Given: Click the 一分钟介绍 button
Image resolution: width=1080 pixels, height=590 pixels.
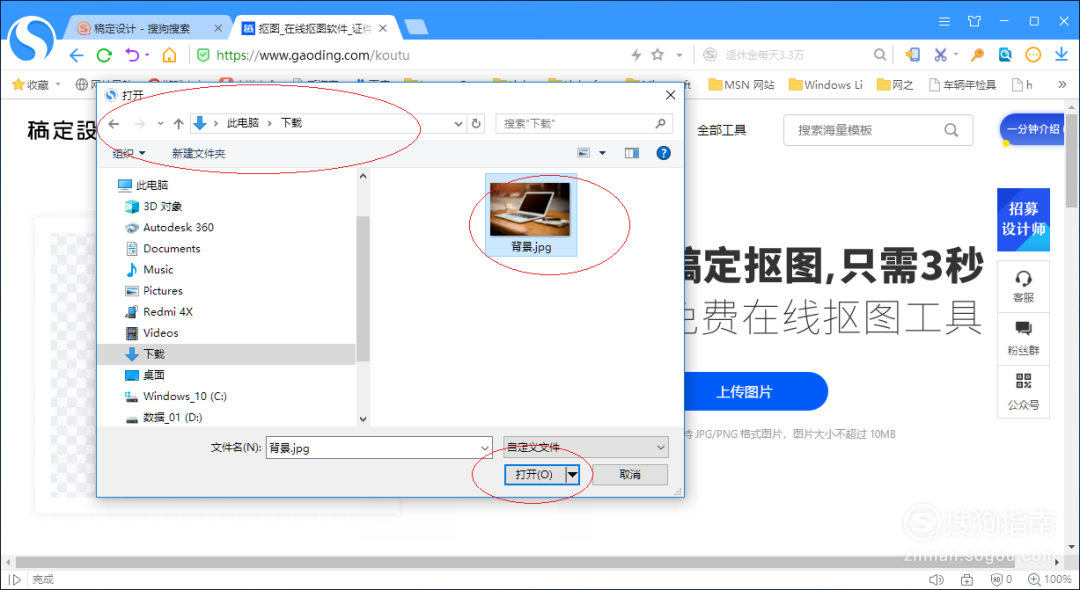Looking at the screenshot, I should coord(1032,129).
